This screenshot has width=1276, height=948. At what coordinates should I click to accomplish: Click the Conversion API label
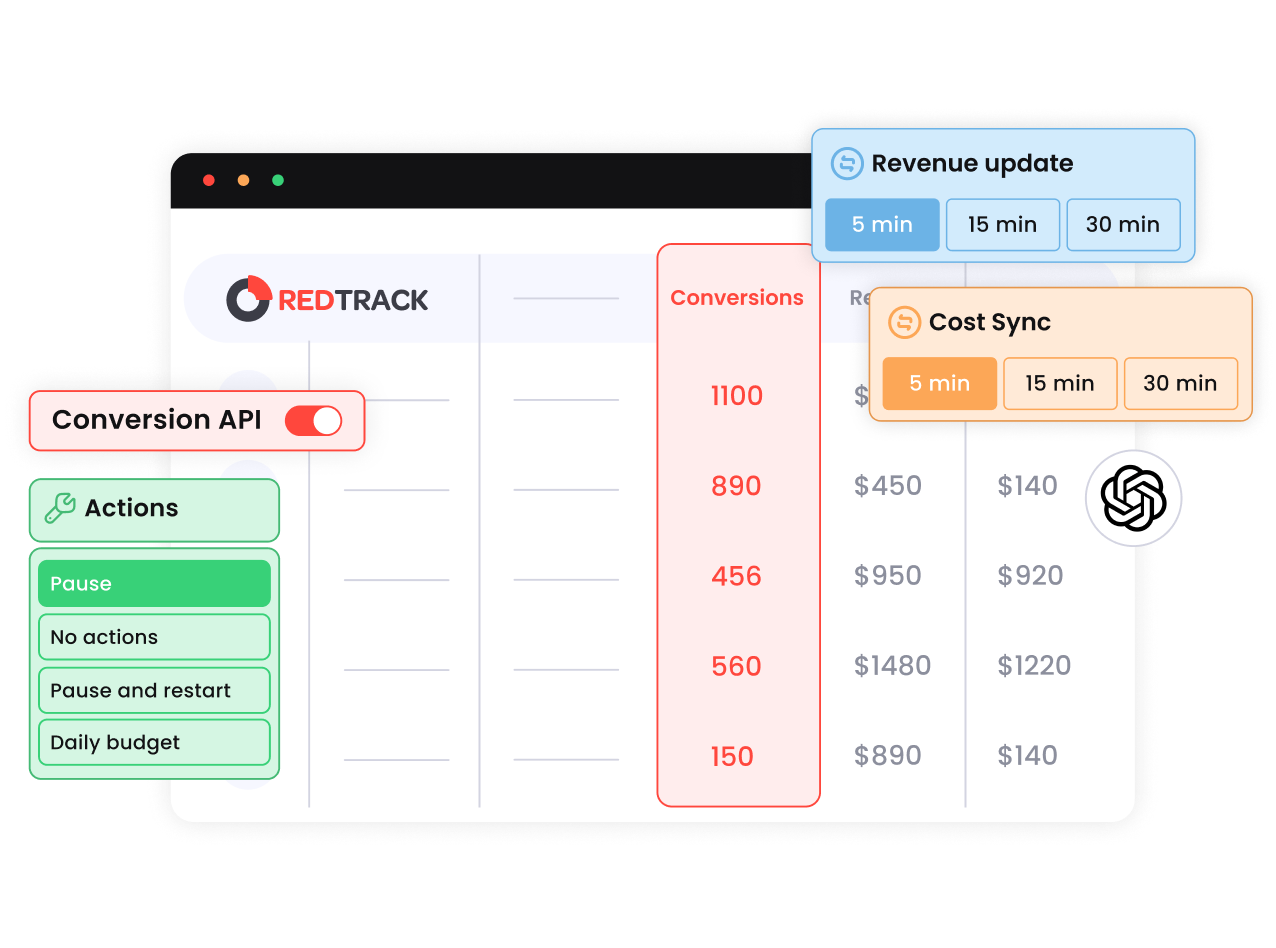coord(157,420)
